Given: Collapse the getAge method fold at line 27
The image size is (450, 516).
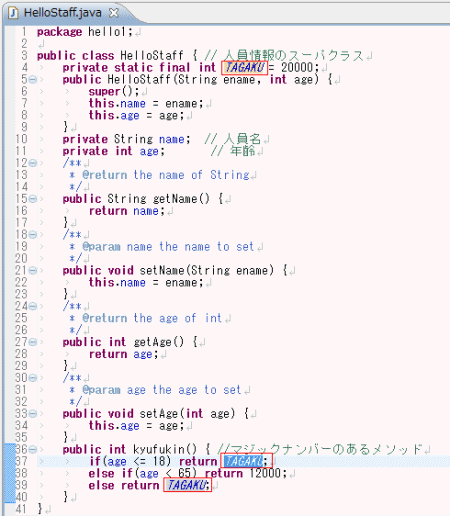Looking at the screenshot, I should pos(33,342).
